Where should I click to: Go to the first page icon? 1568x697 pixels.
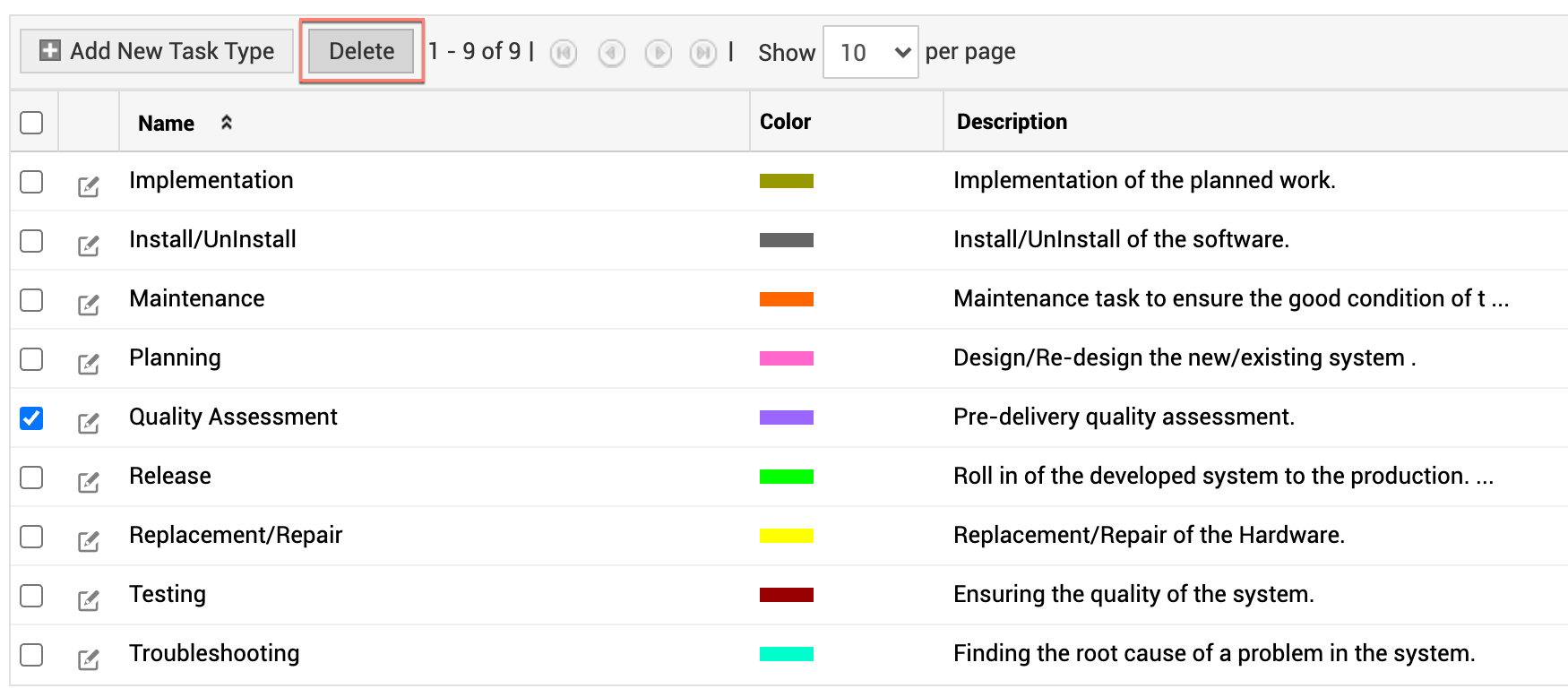pos(563,54)
